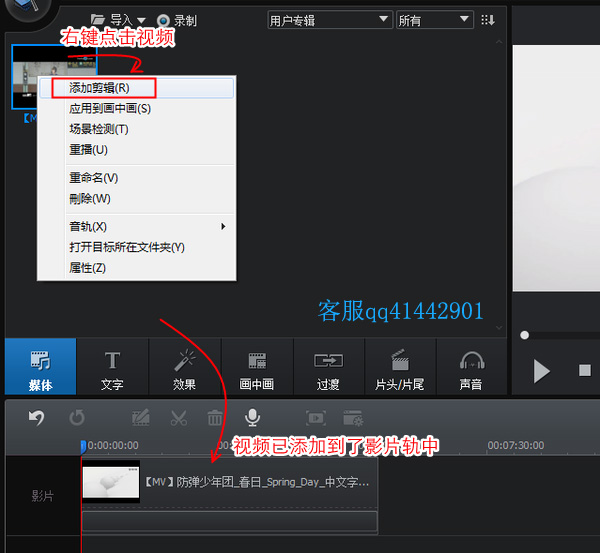
Task: Open the 效果 effects tab
Action: pos(184,367)
